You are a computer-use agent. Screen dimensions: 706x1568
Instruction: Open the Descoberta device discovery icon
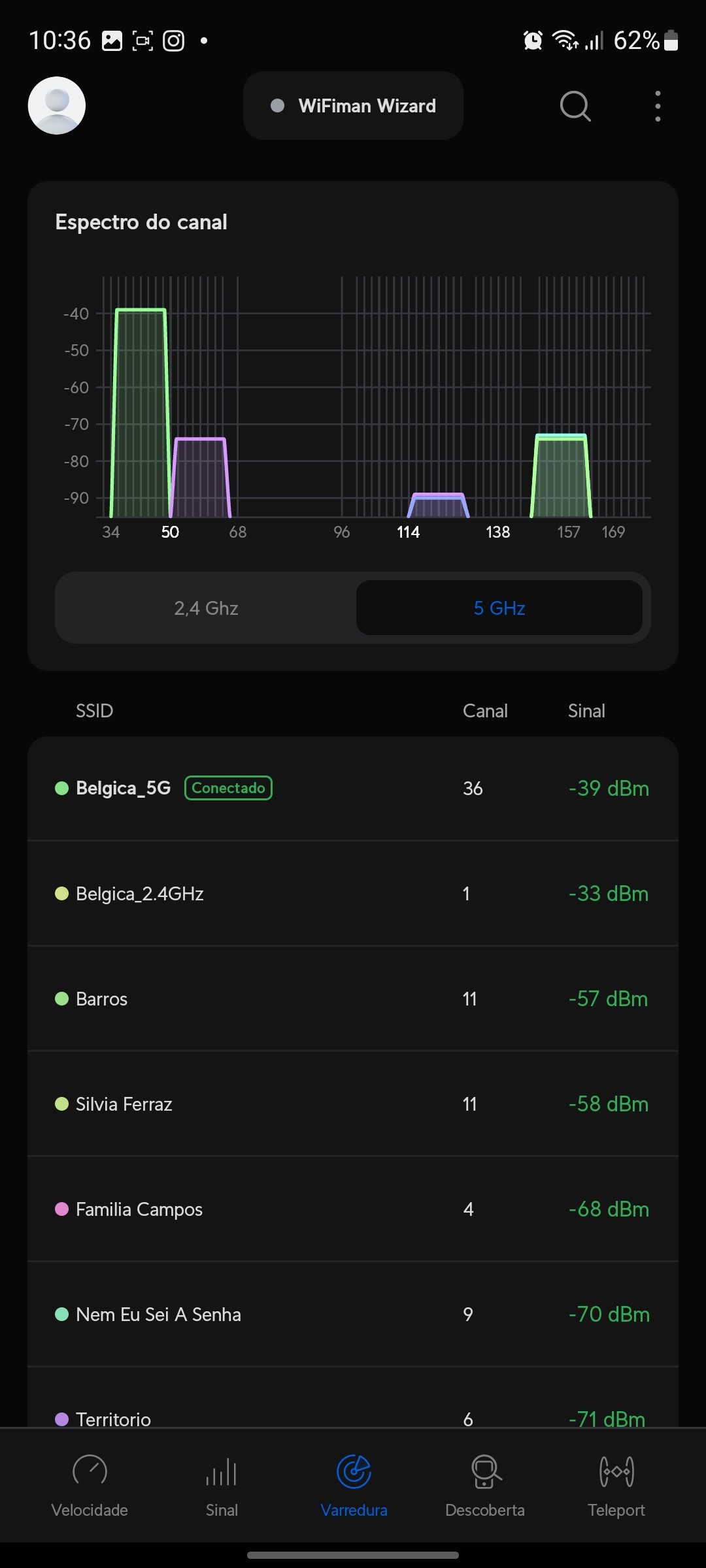485,1472
